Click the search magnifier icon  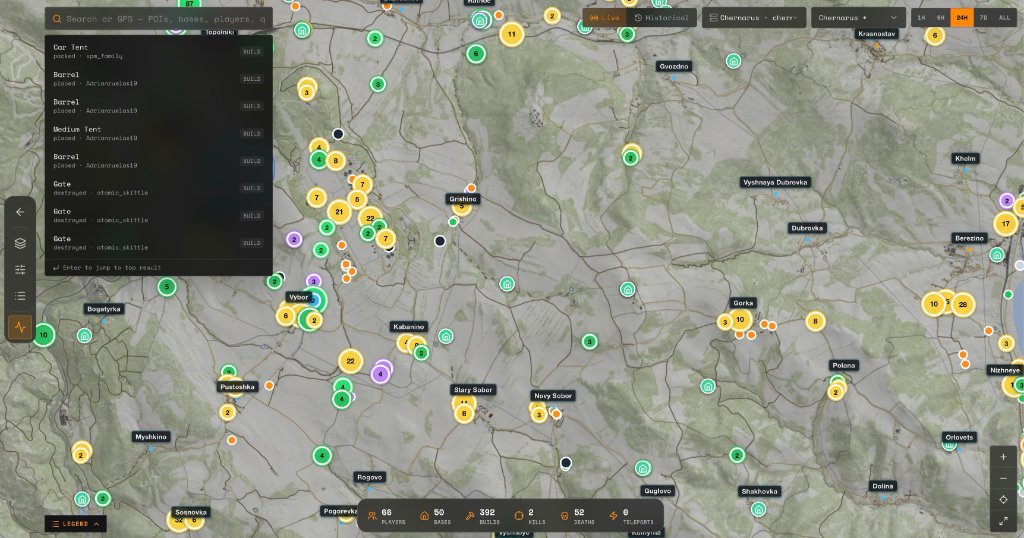[57, 19]
